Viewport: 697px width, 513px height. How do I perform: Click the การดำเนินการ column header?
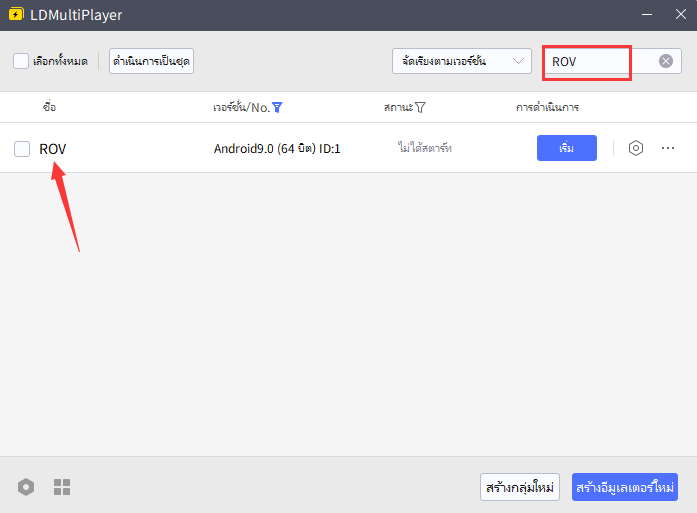pos(547,107)
